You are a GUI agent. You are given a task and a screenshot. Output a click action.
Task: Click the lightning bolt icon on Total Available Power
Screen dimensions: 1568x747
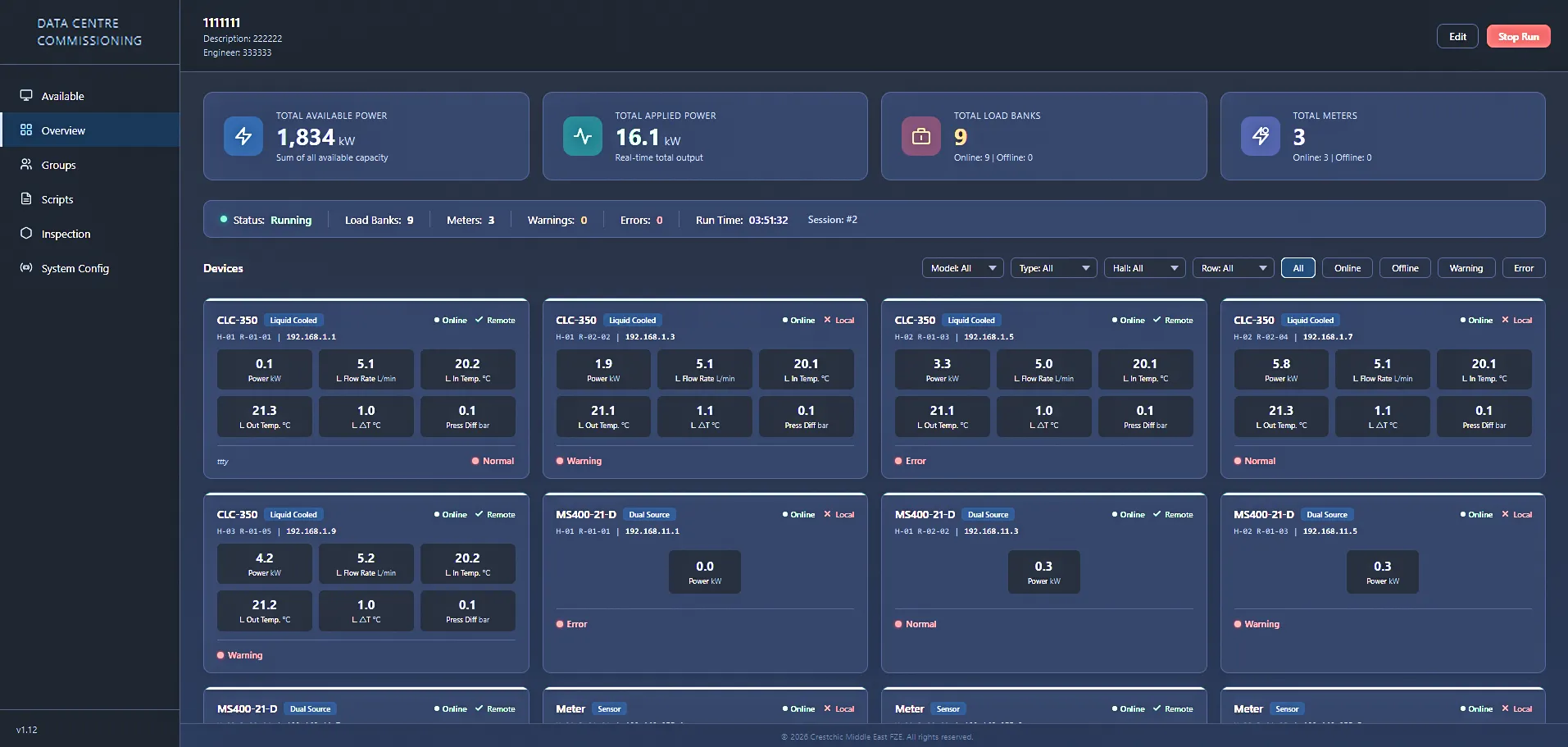[x=242, y=136]
